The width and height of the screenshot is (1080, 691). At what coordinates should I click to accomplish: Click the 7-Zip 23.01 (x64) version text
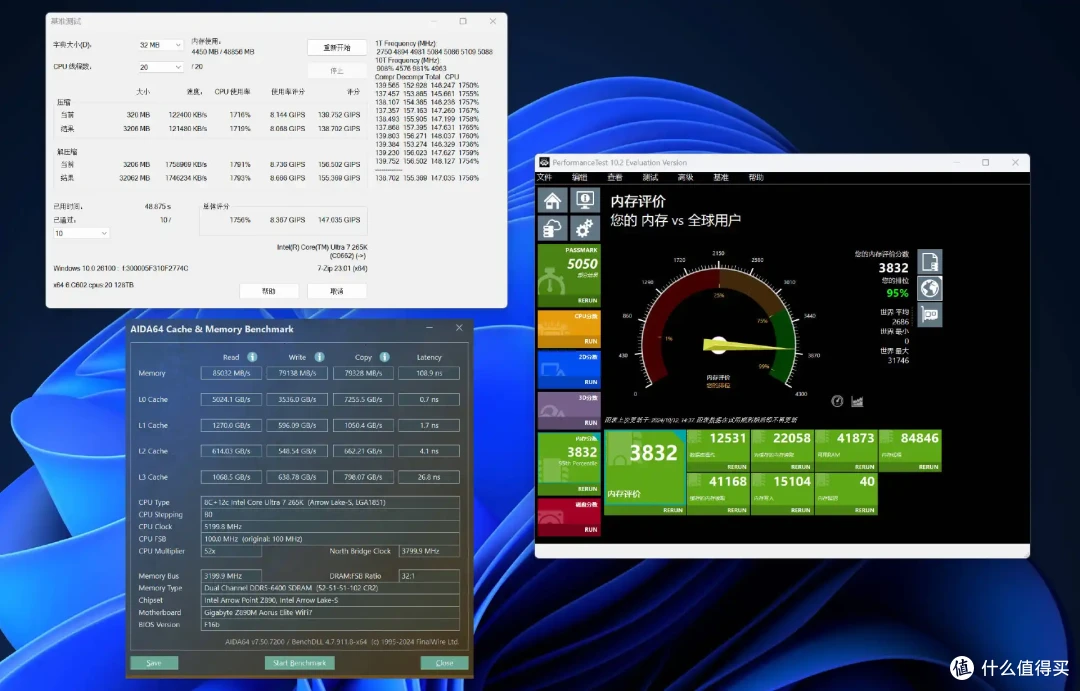click(x=342, y=269)
